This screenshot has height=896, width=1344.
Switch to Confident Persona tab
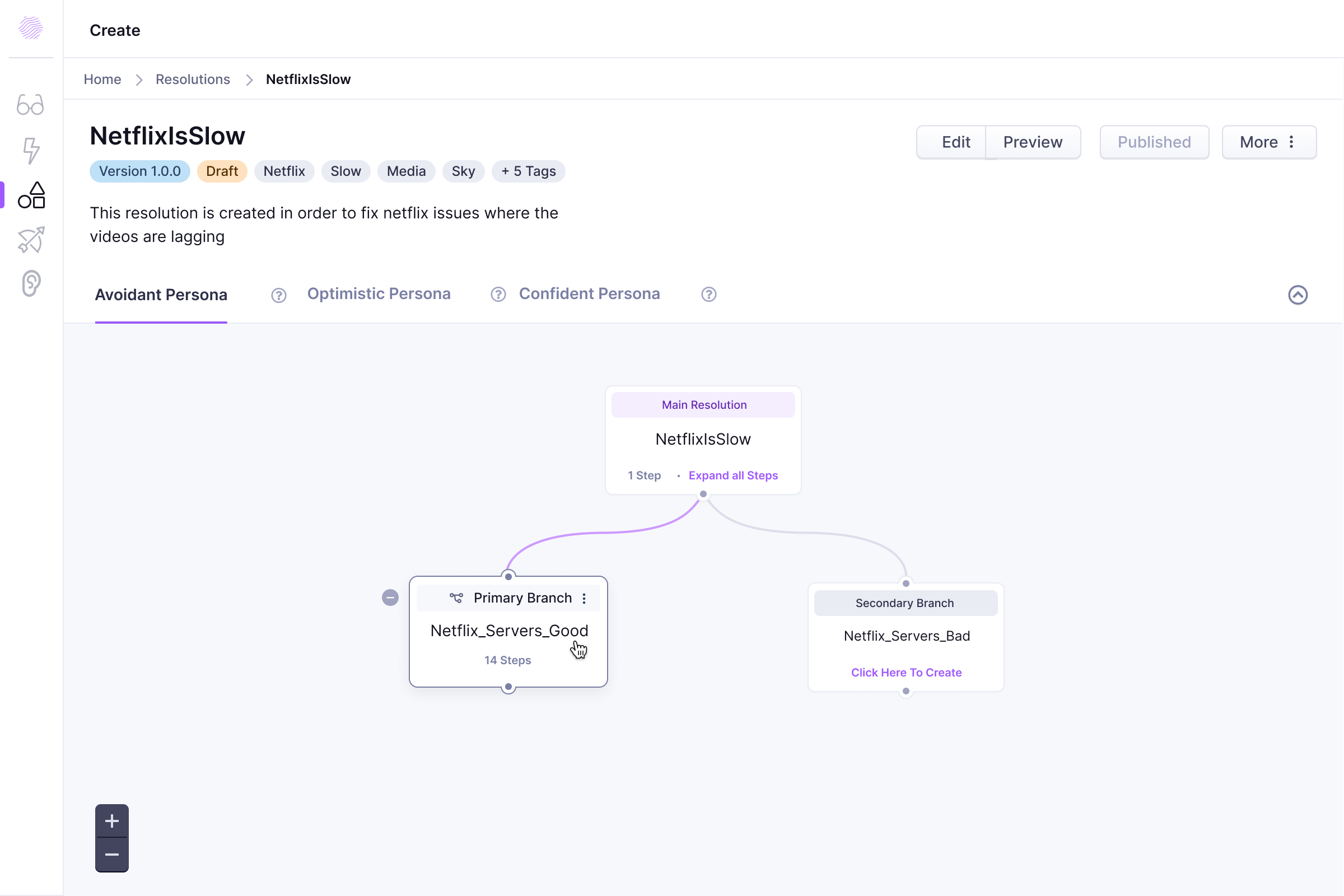(589, 293)
